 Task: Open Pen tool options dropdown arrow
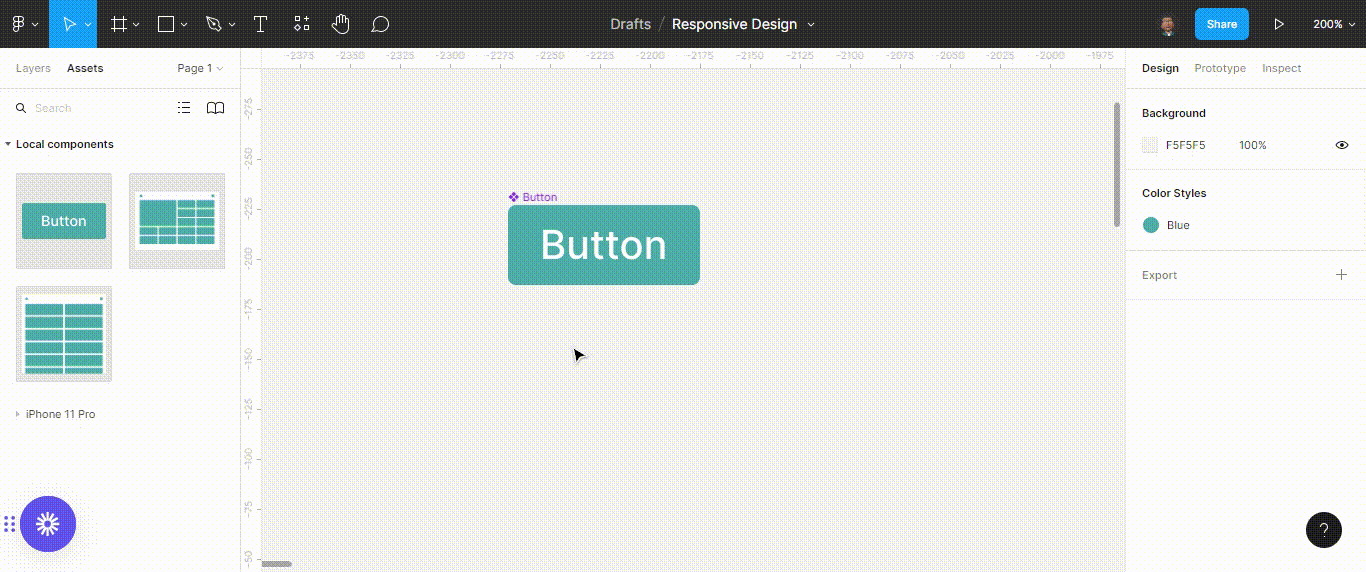click(x=232, y=24)
